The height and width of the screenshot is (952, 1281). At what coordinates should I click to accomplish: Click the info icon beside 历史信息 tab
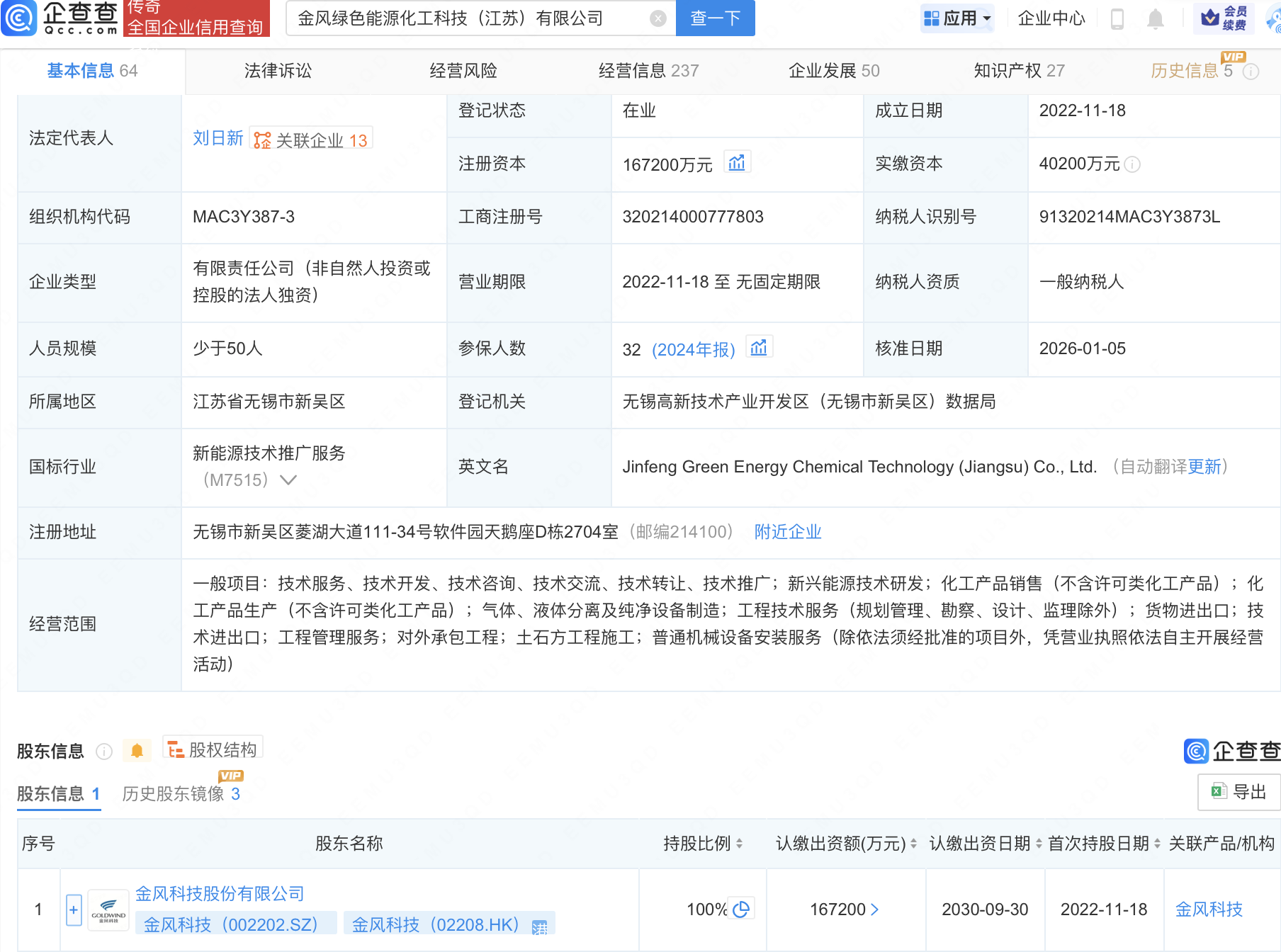point(1251,72)
